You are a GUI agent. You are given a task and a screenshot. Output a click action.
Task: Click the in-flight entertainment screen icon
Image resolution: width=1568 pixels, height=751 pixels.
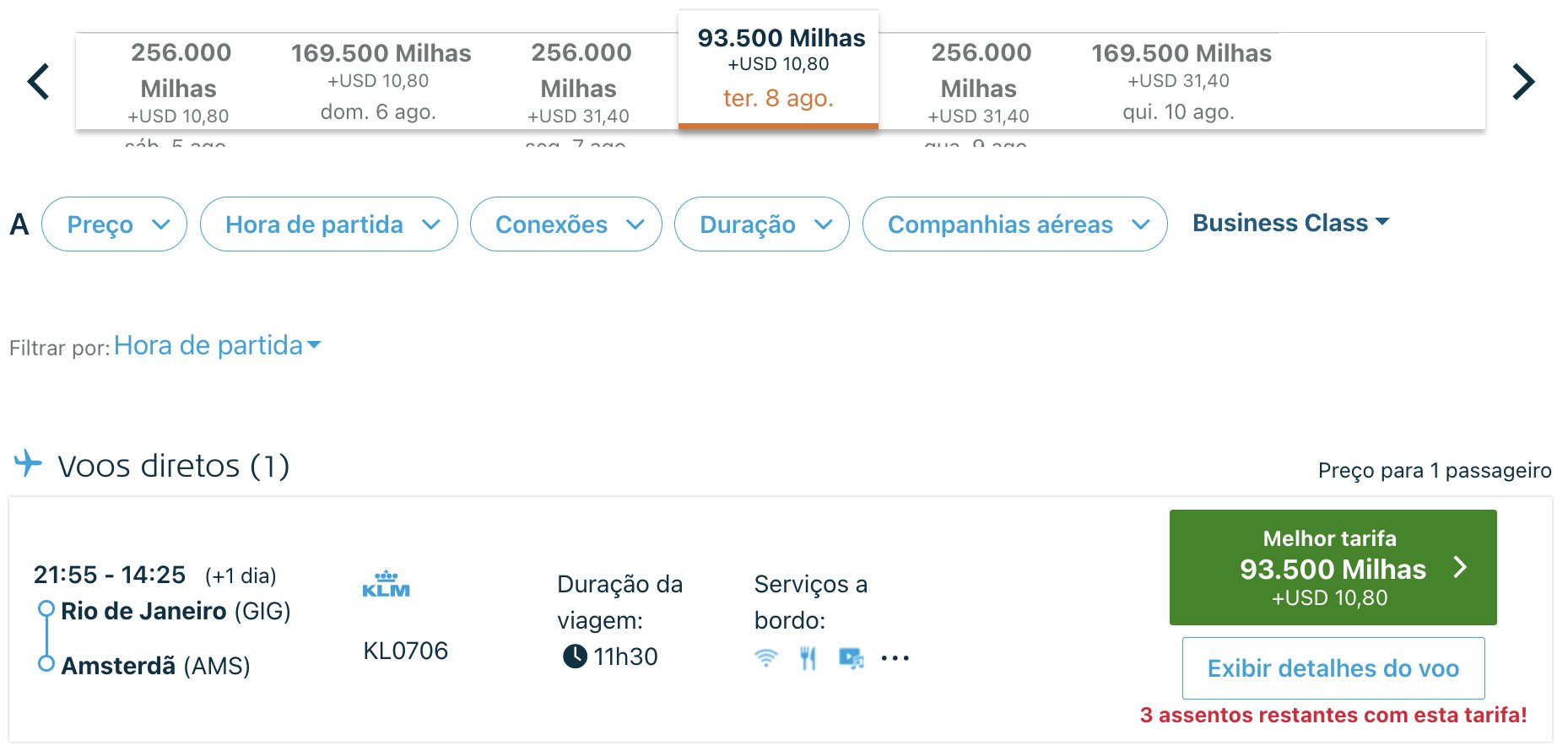tap(851, 658)
